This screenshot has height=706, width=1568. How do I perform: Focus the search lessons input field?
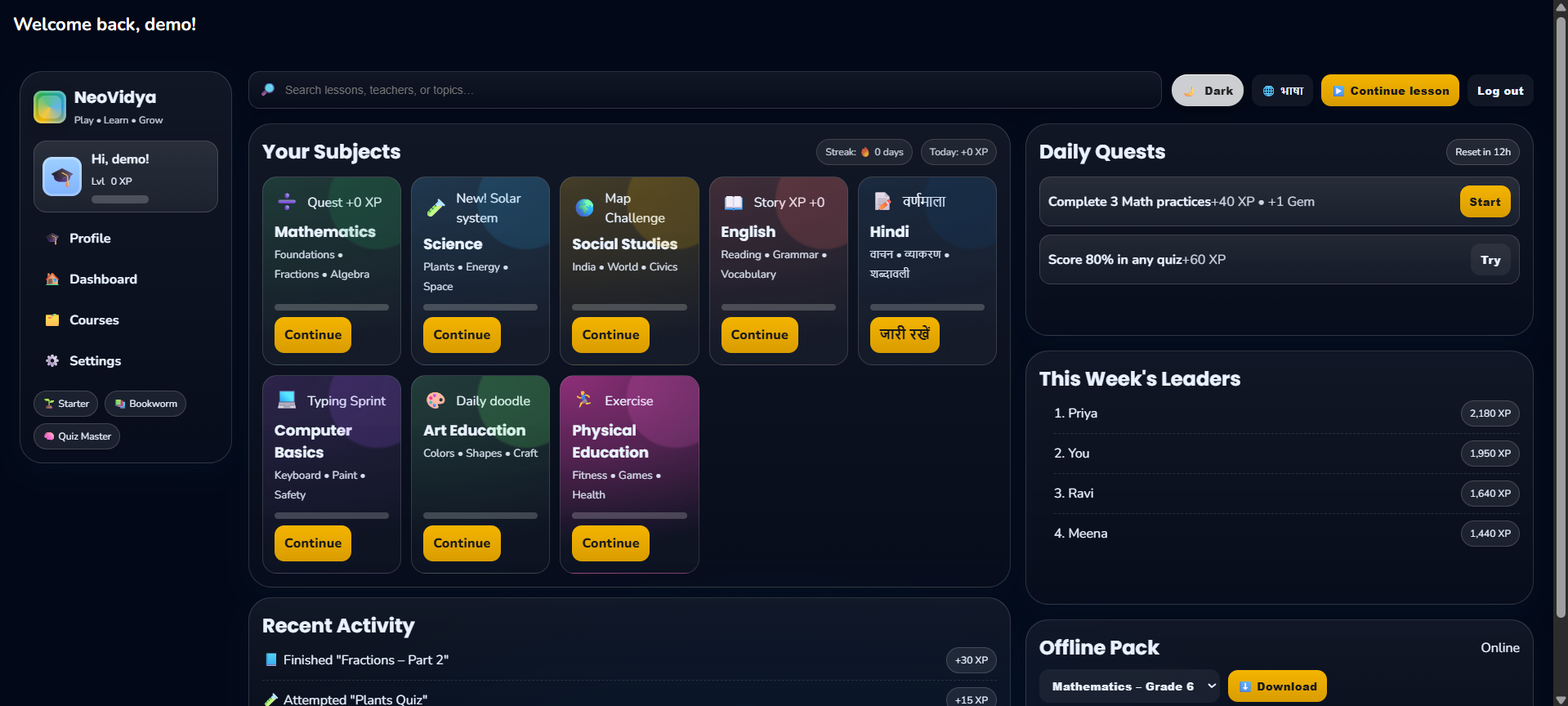coord(704,90)
